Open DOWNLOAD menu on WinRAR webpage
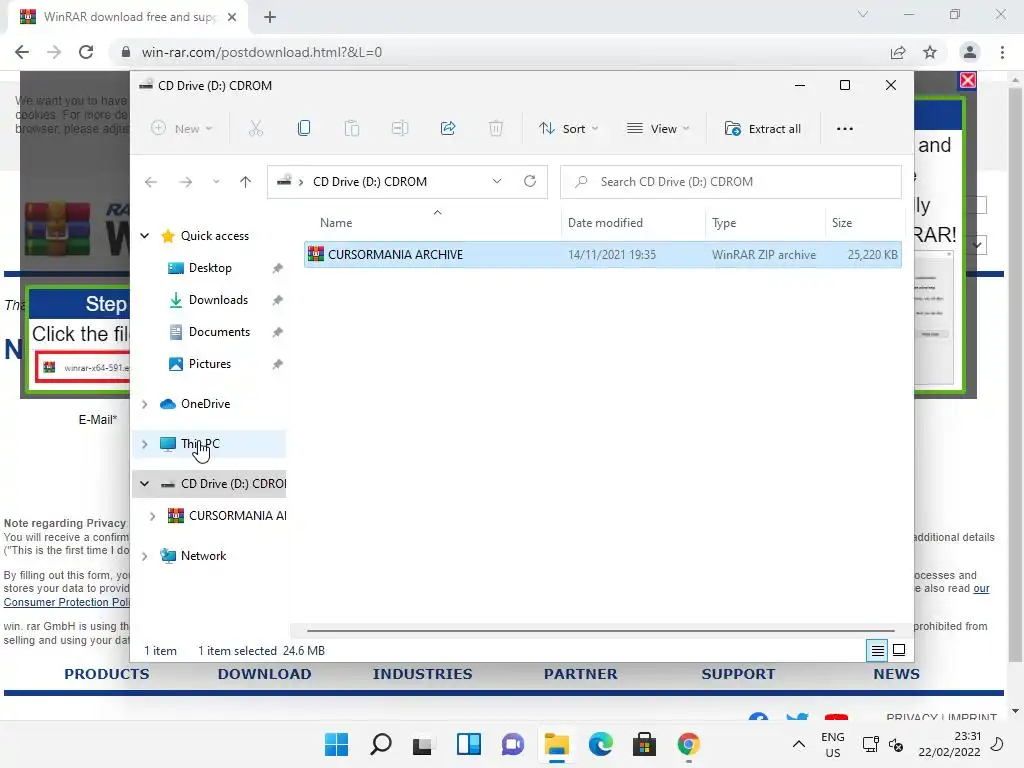This screenshot has height=768, width=1024. pyautogui.click(x=264, y=674)
